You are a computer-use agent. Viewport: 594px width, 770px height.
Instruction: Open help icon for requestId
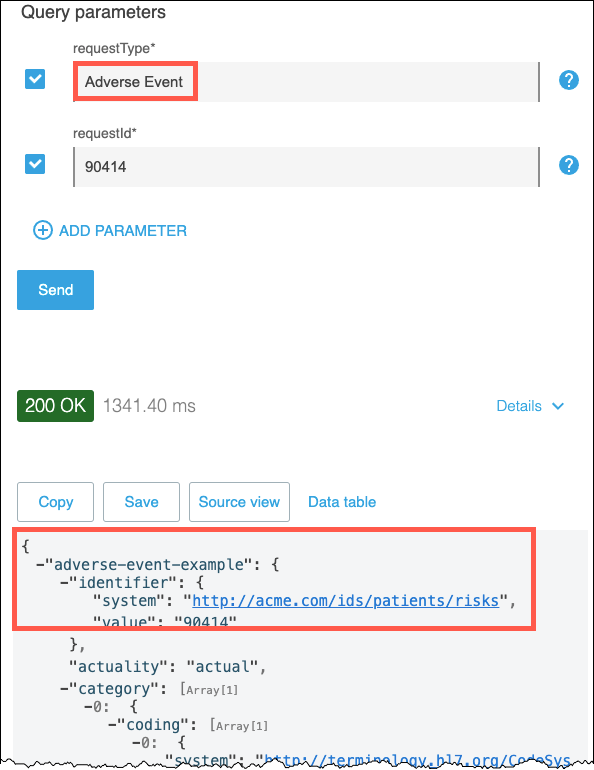pos(568,165)
